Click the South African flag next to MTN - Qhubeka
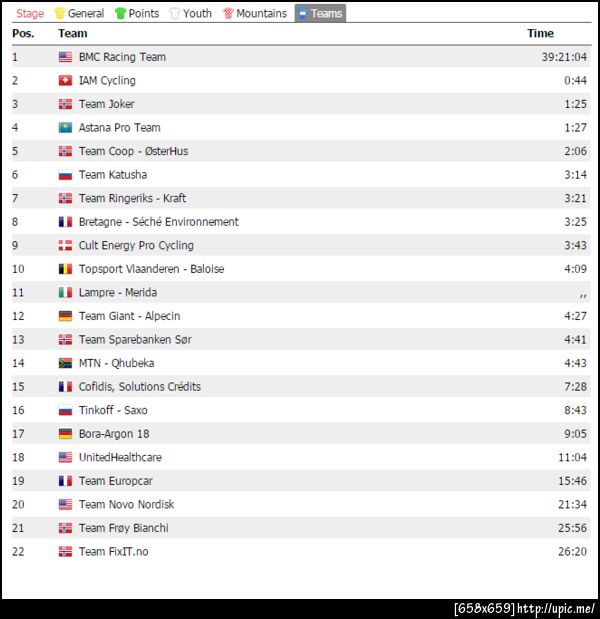Screen dimensions: 600x619 [66, 363]
